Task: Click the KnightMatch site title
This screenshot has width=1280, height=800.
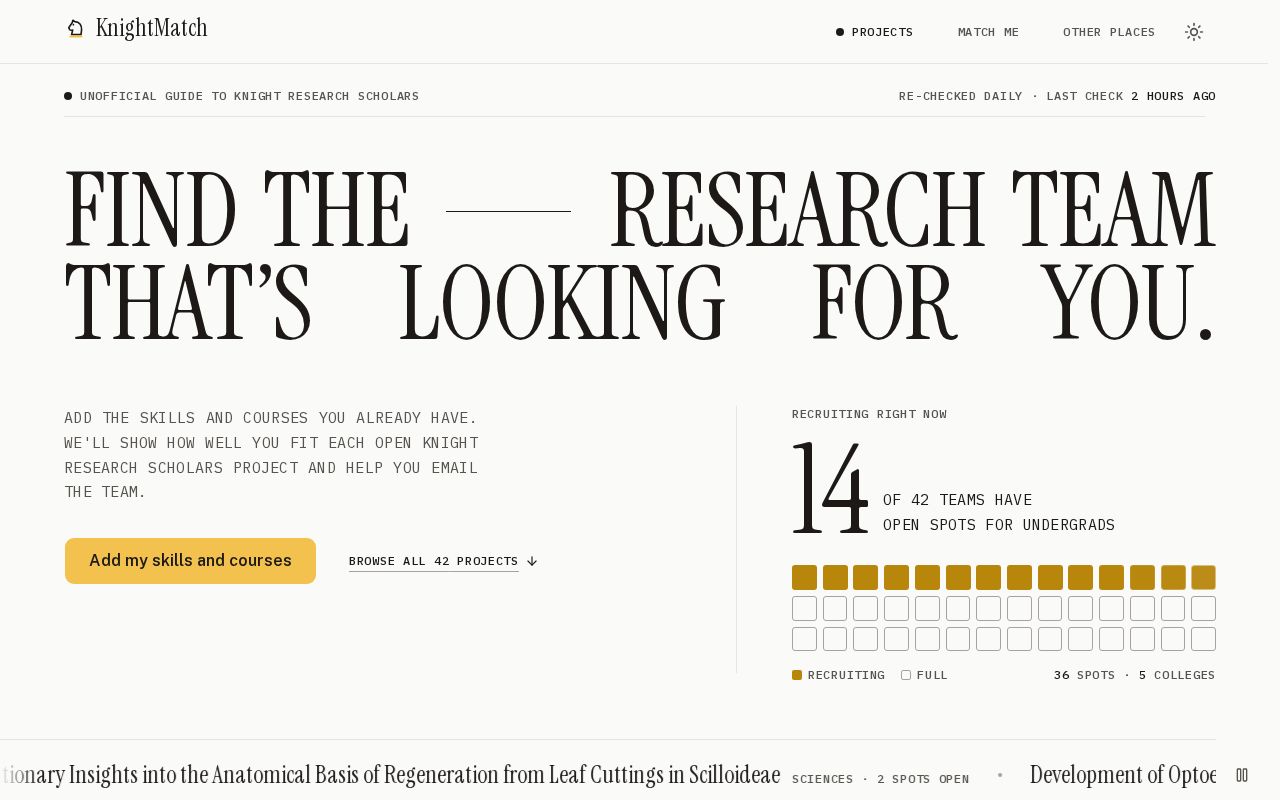Action: (x=152, y=29)
